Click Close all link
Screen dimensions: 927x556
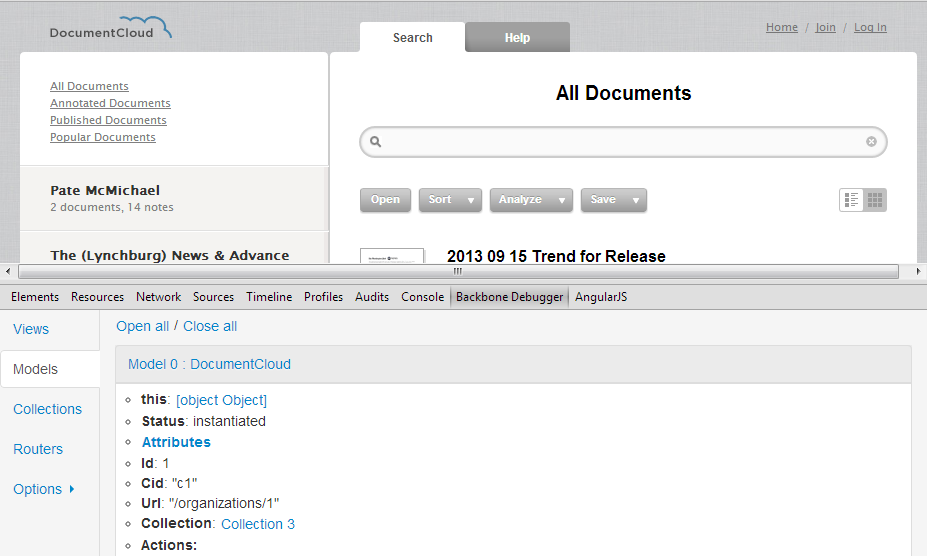point(210,327)
